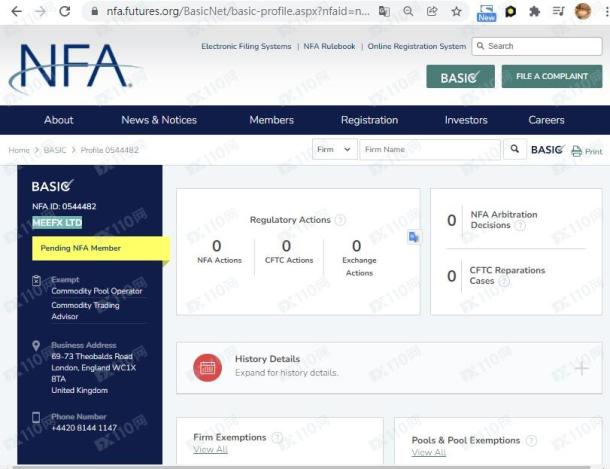The image size is (610, 469).
Task: Click the FILE A COMPLAINT button
Action: 552,76
